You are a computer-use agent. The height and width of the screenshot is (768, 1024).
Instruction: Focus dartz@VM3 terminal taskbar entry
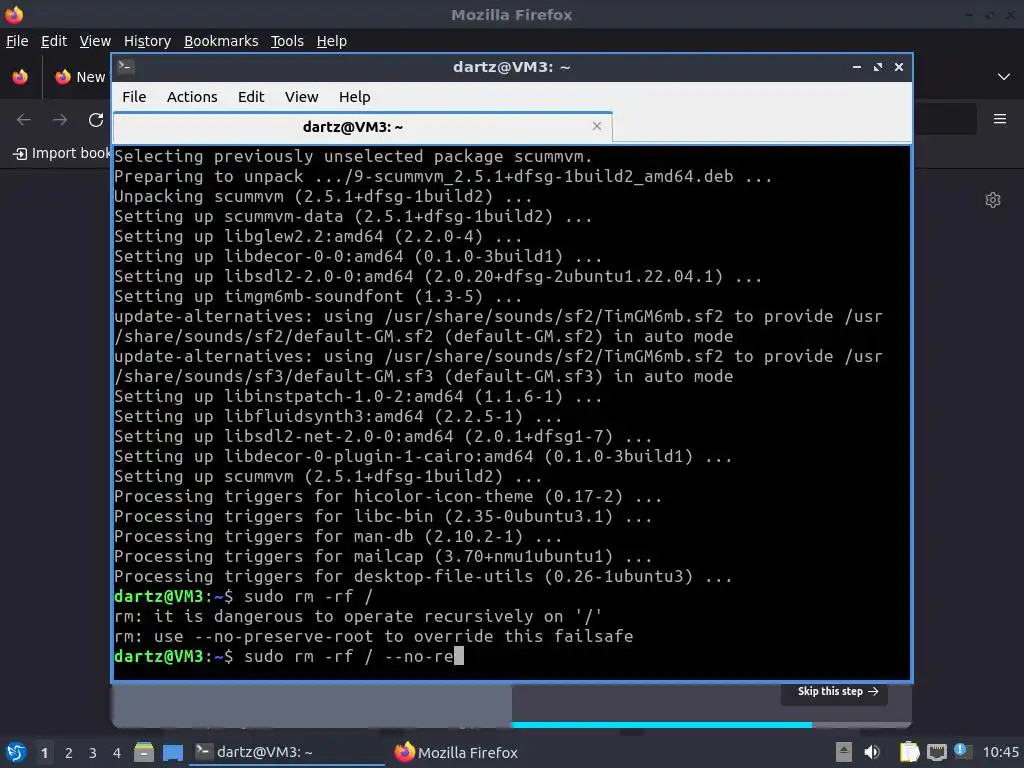pos(287,752)
